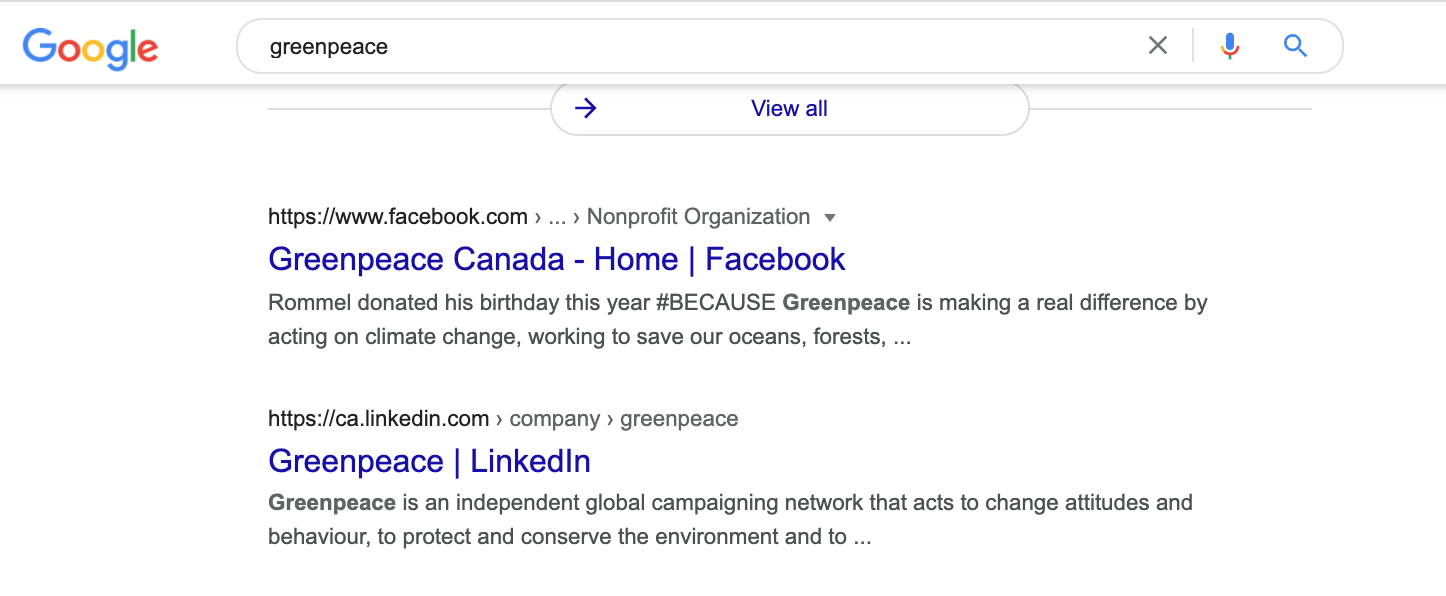Click the arrow inside the View all button
This screenshot has width=1446, height=596.
pyautogui.click(x=585, y=108)
